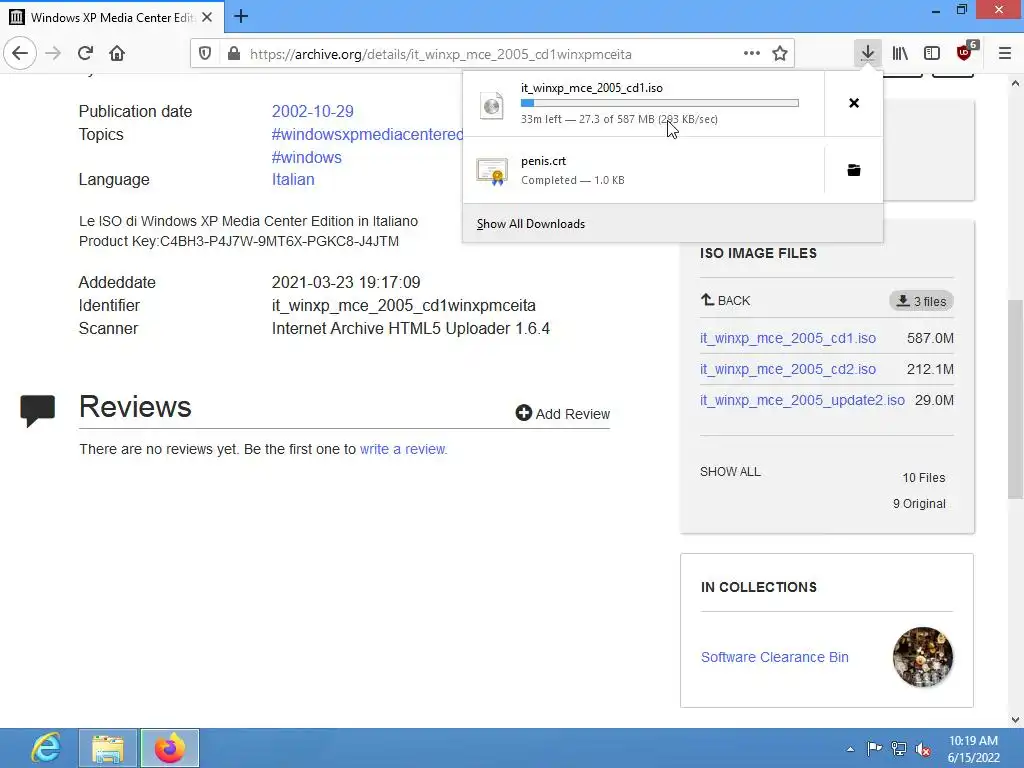The width and height of the screenshot is (1024, 768).
Task: Click the scrollbar down arrow
Action: point(1015,720)
